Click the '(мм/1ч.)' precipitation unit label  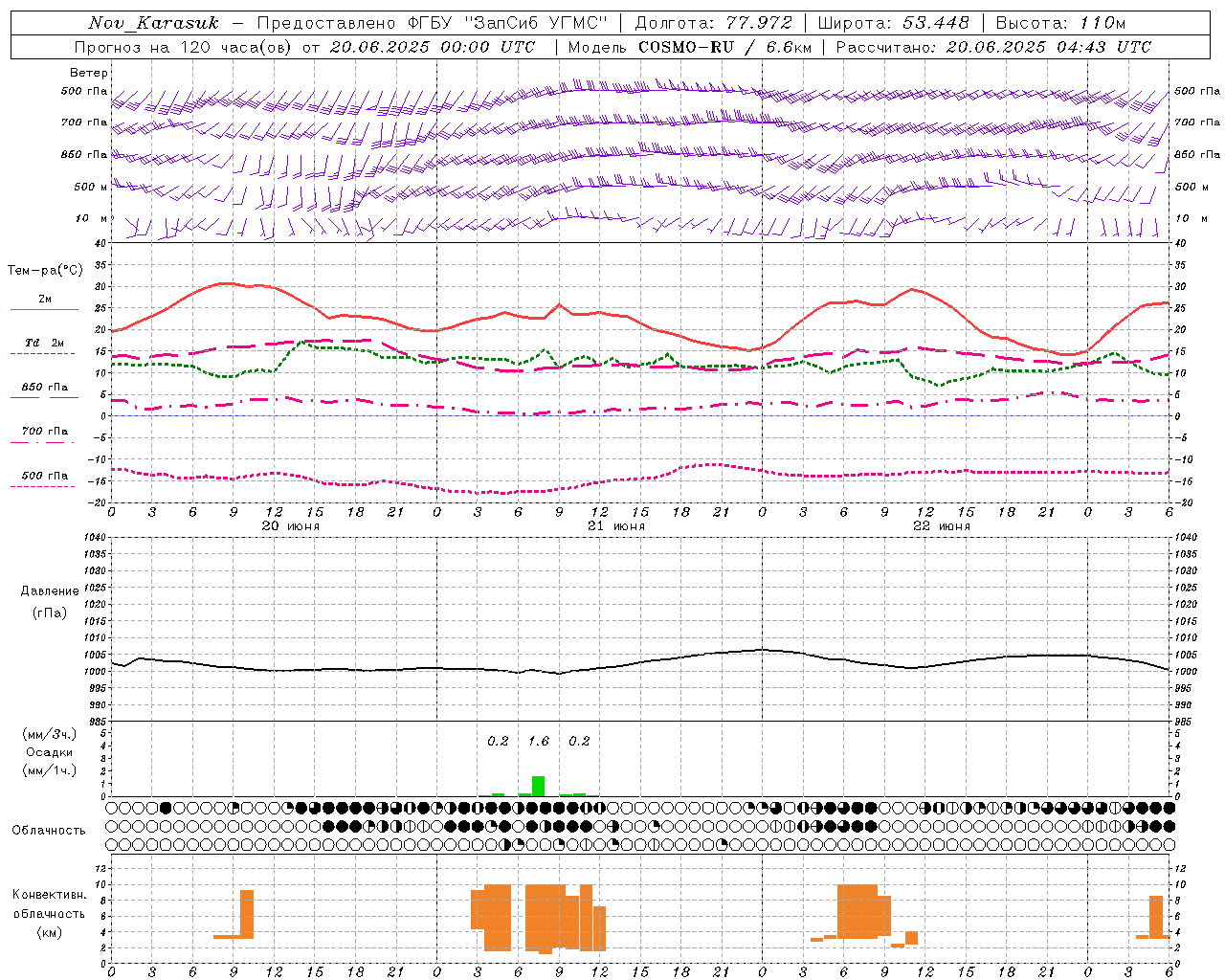click(50, 770)
